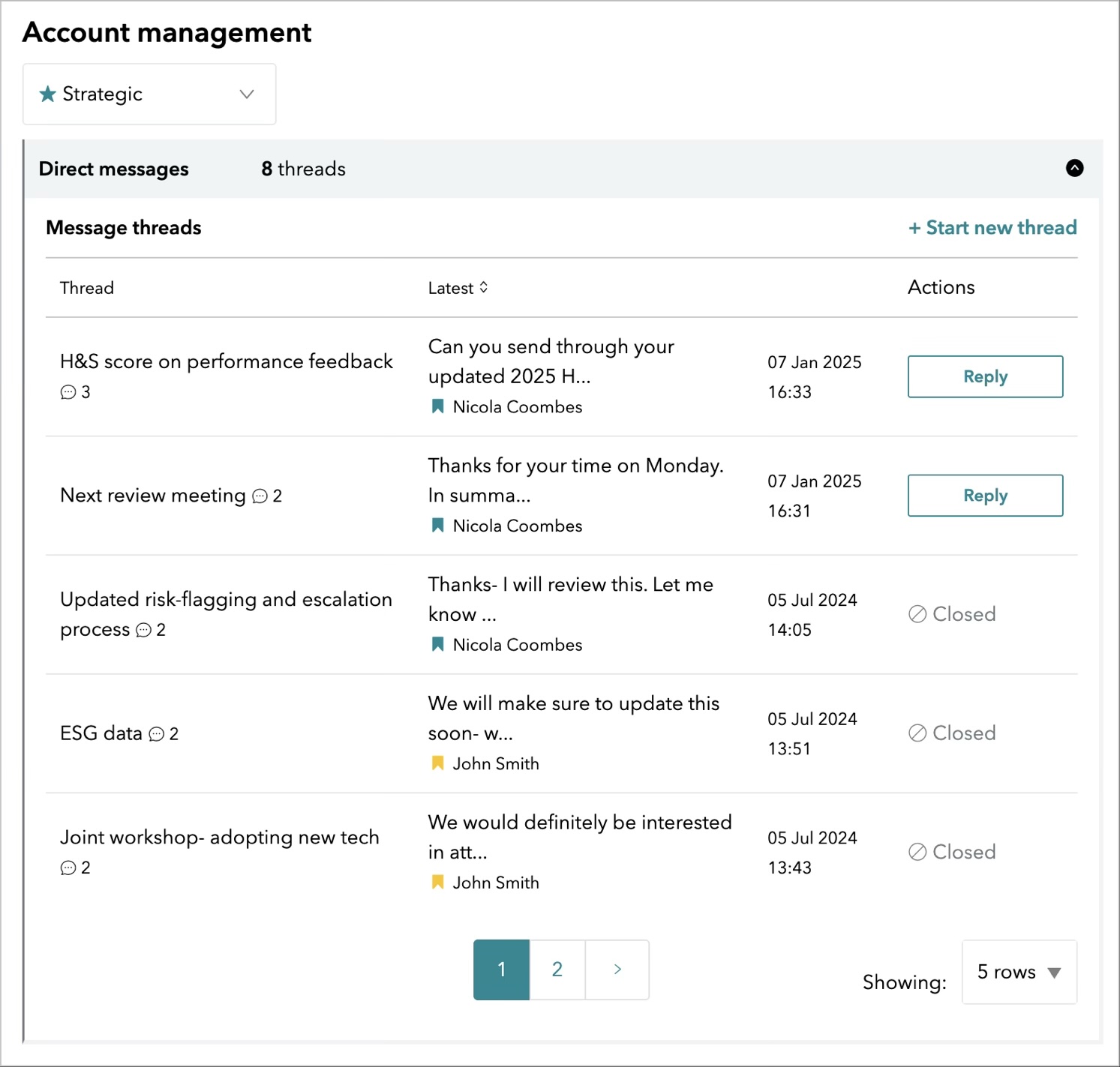Open H&S score on performance feedback thread
This screenshot has width=1120, height=1067.
(x=227, y=361)
